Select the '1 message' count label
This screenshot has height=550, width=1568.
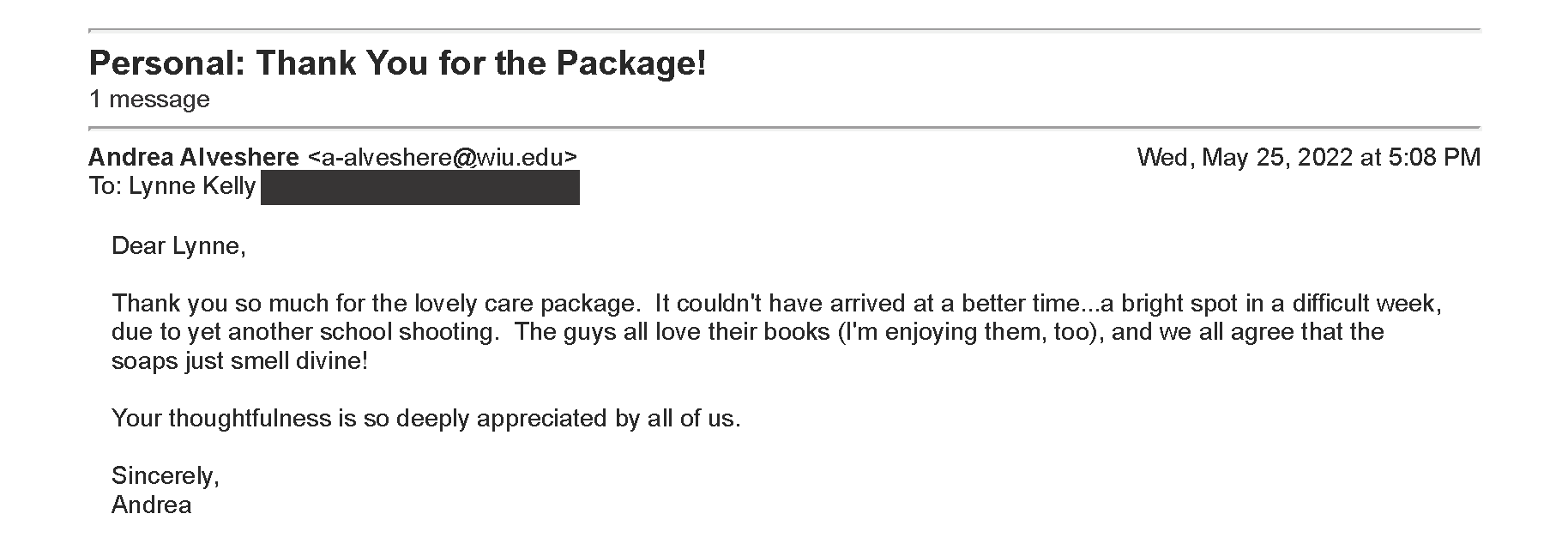(149, 100)
